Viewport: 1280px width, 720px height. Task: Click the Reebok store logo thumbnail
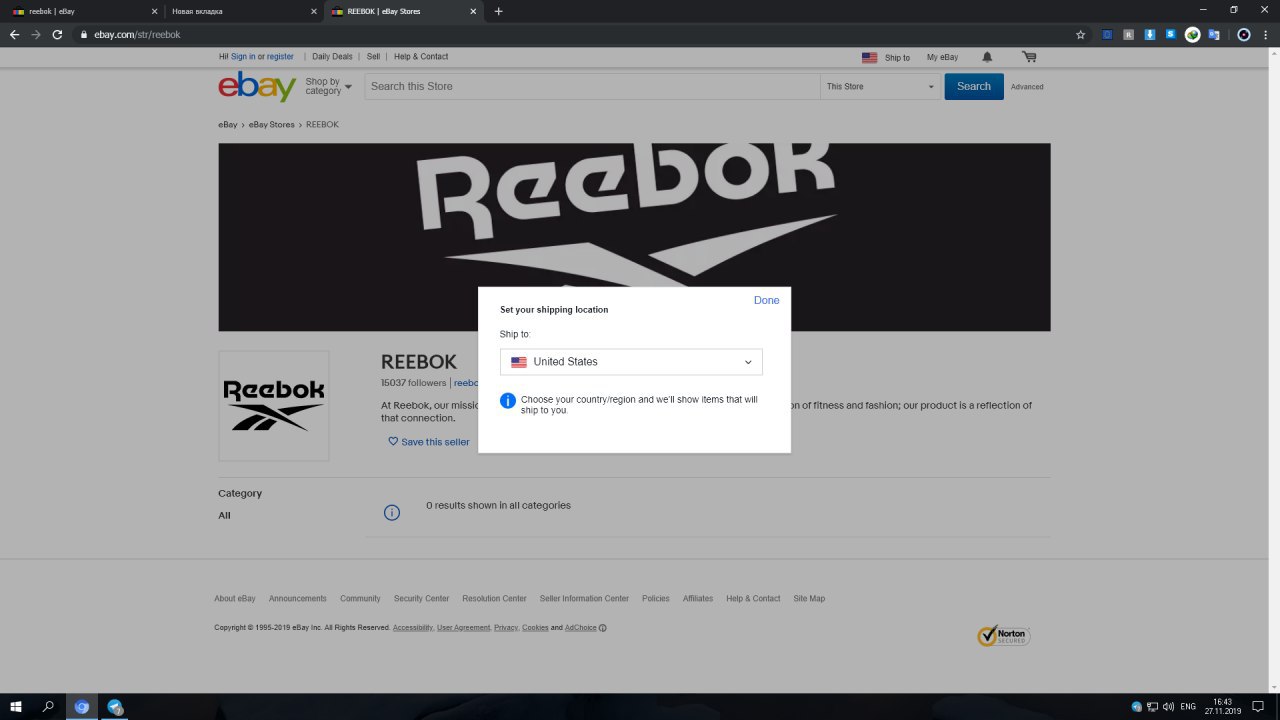click(274, 405)
